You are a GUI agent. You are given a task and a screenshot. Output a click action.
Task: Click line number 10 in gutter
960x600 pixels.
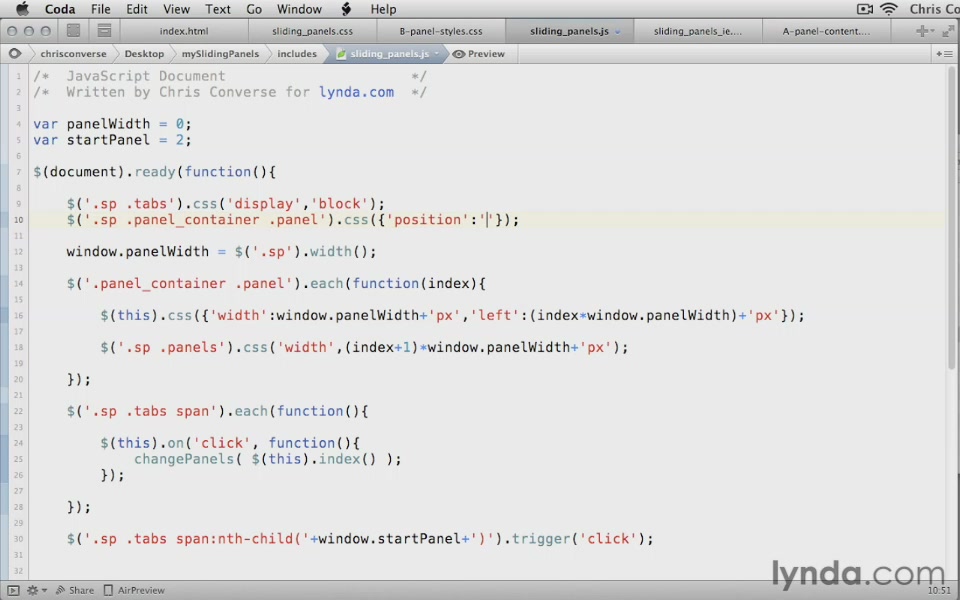click(18, 220)
